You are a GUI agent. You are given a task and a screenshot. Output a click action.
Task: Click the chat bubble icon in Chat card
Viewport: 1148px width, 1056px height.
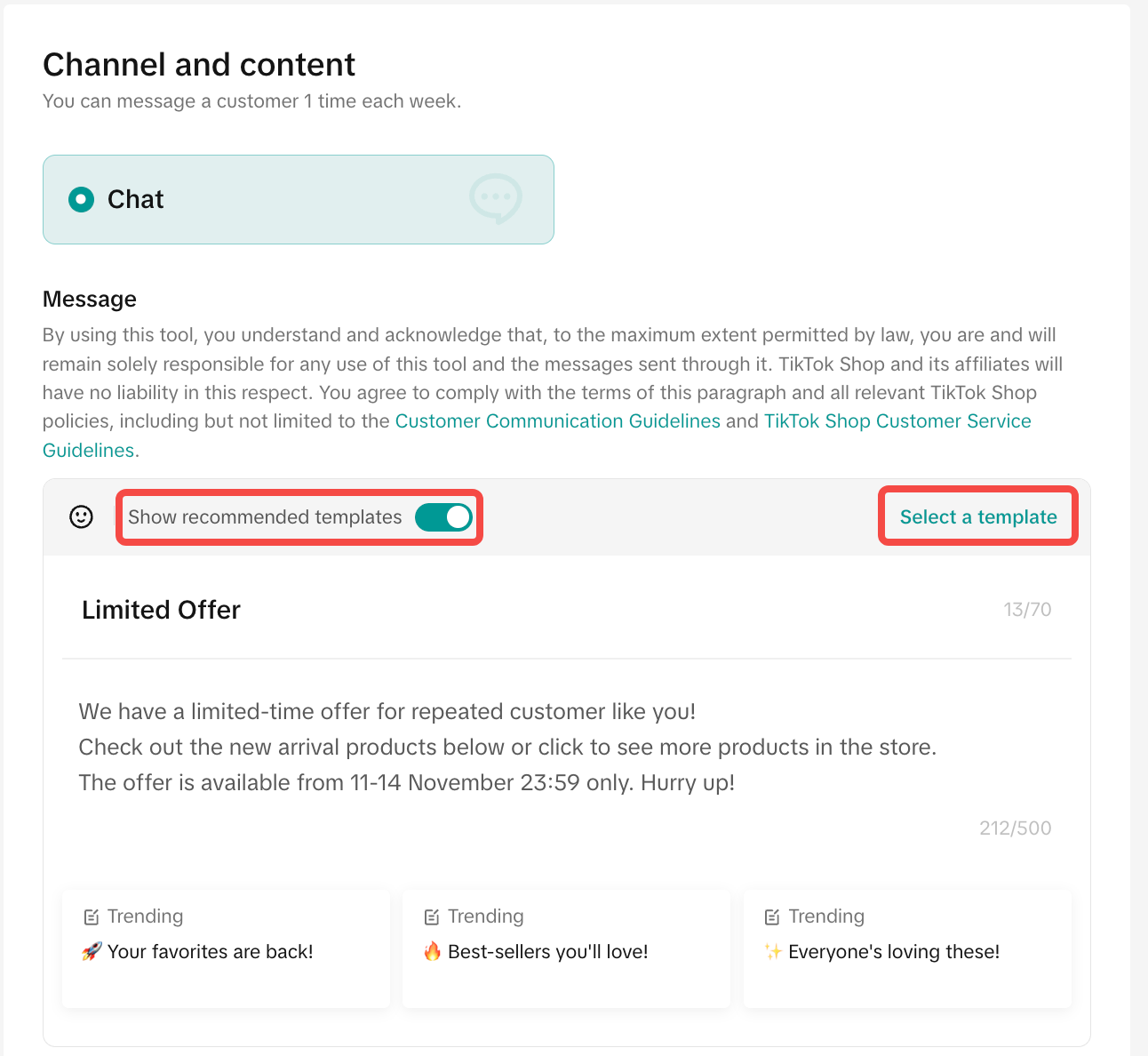point(495,197)
